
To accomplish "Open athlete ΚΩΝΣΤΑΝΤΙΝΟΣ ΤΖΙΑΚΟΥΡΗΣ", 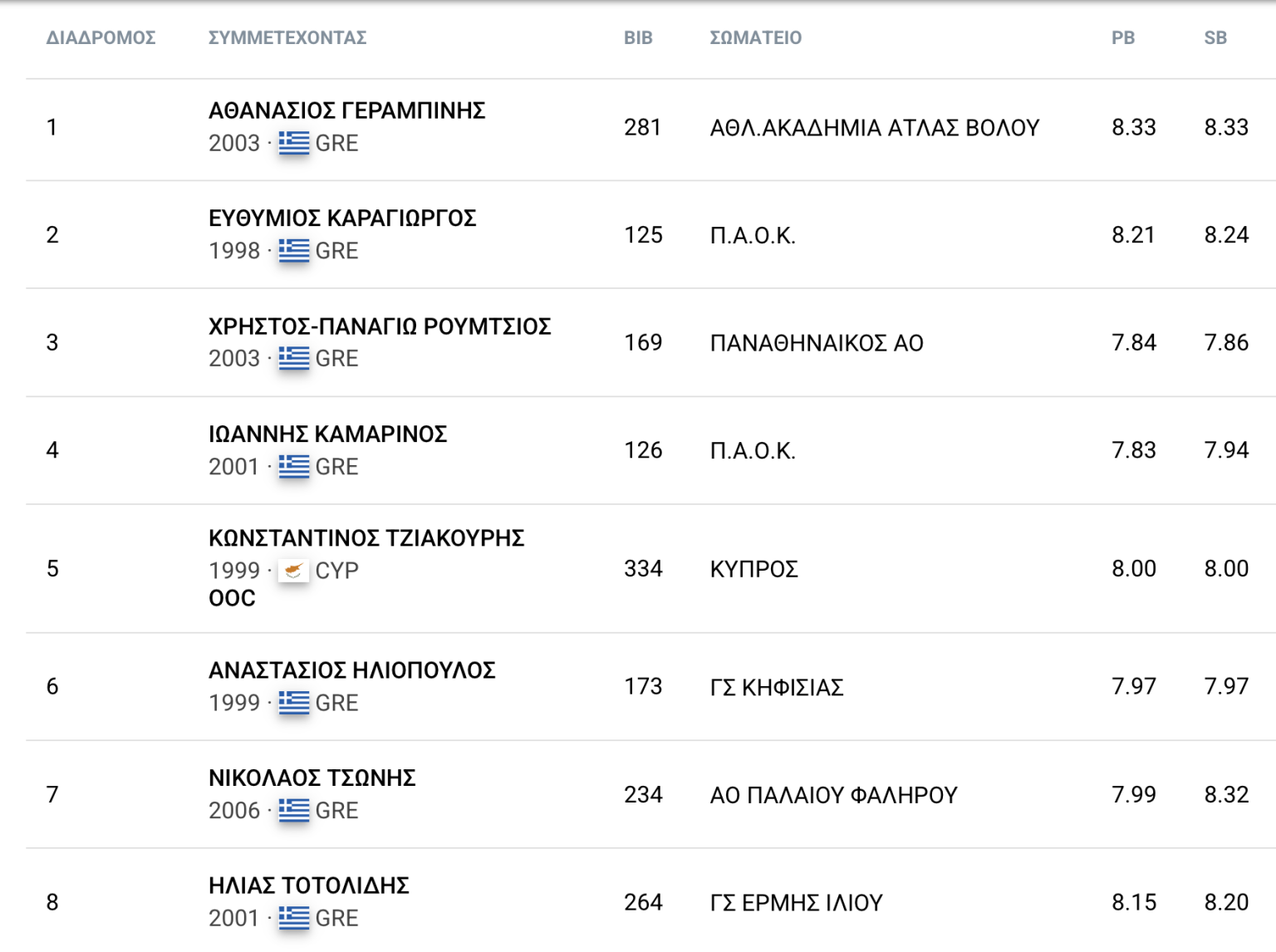I will click(x=366, y=538).
